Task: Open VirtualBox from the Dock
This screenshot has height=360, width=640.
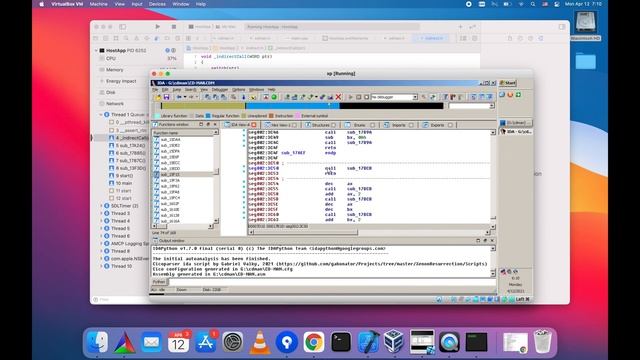Action: tap(395, 342)
